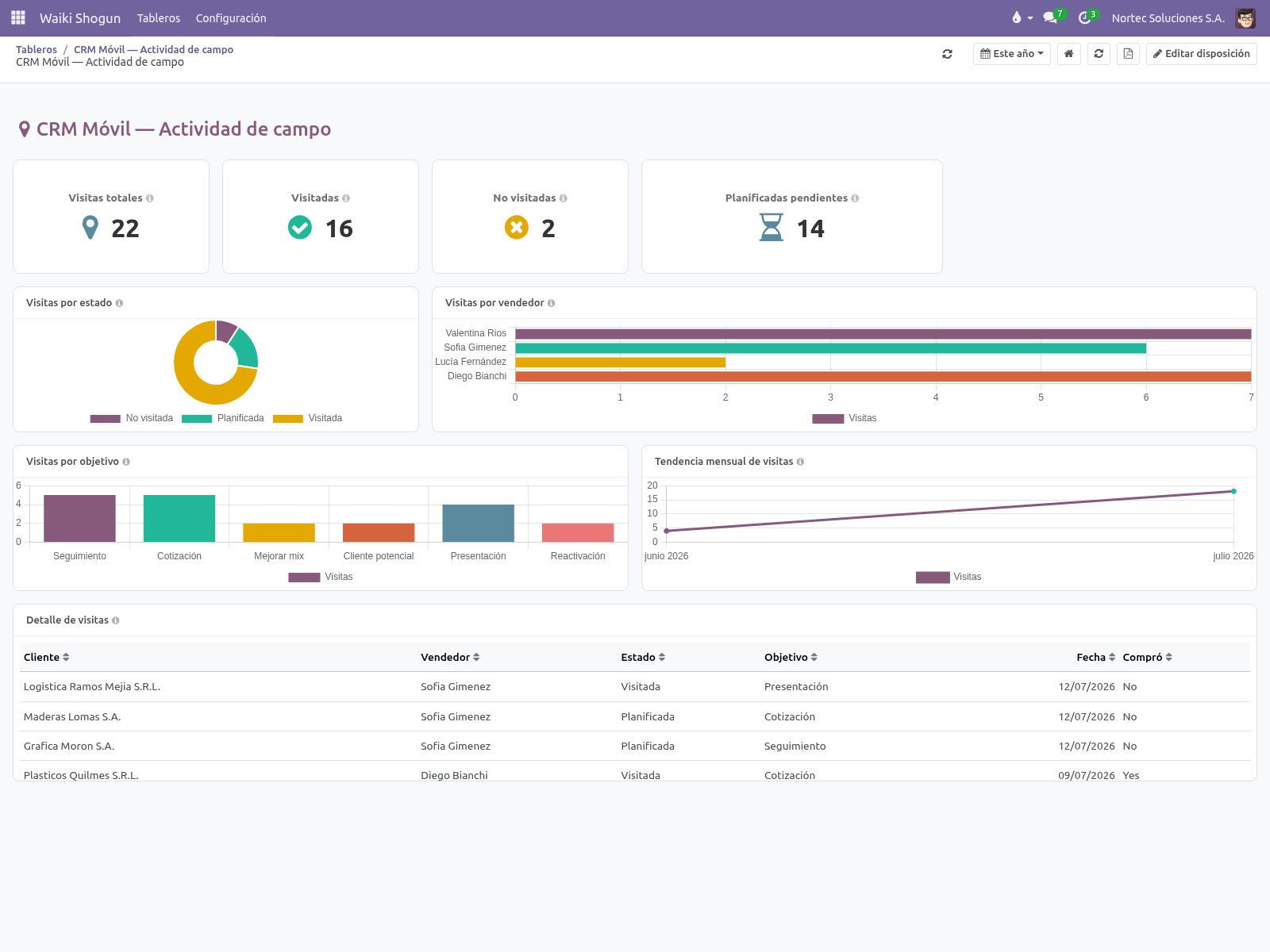
Task: Toggle the No visitada legend entry
Action: click(132, 418)
